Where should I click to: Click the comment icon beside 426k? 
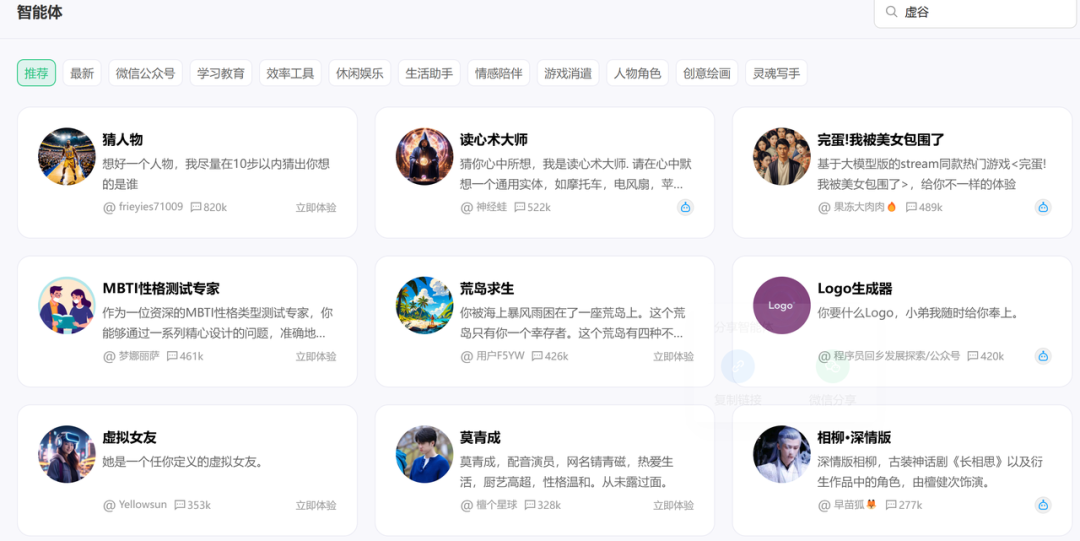537,356
